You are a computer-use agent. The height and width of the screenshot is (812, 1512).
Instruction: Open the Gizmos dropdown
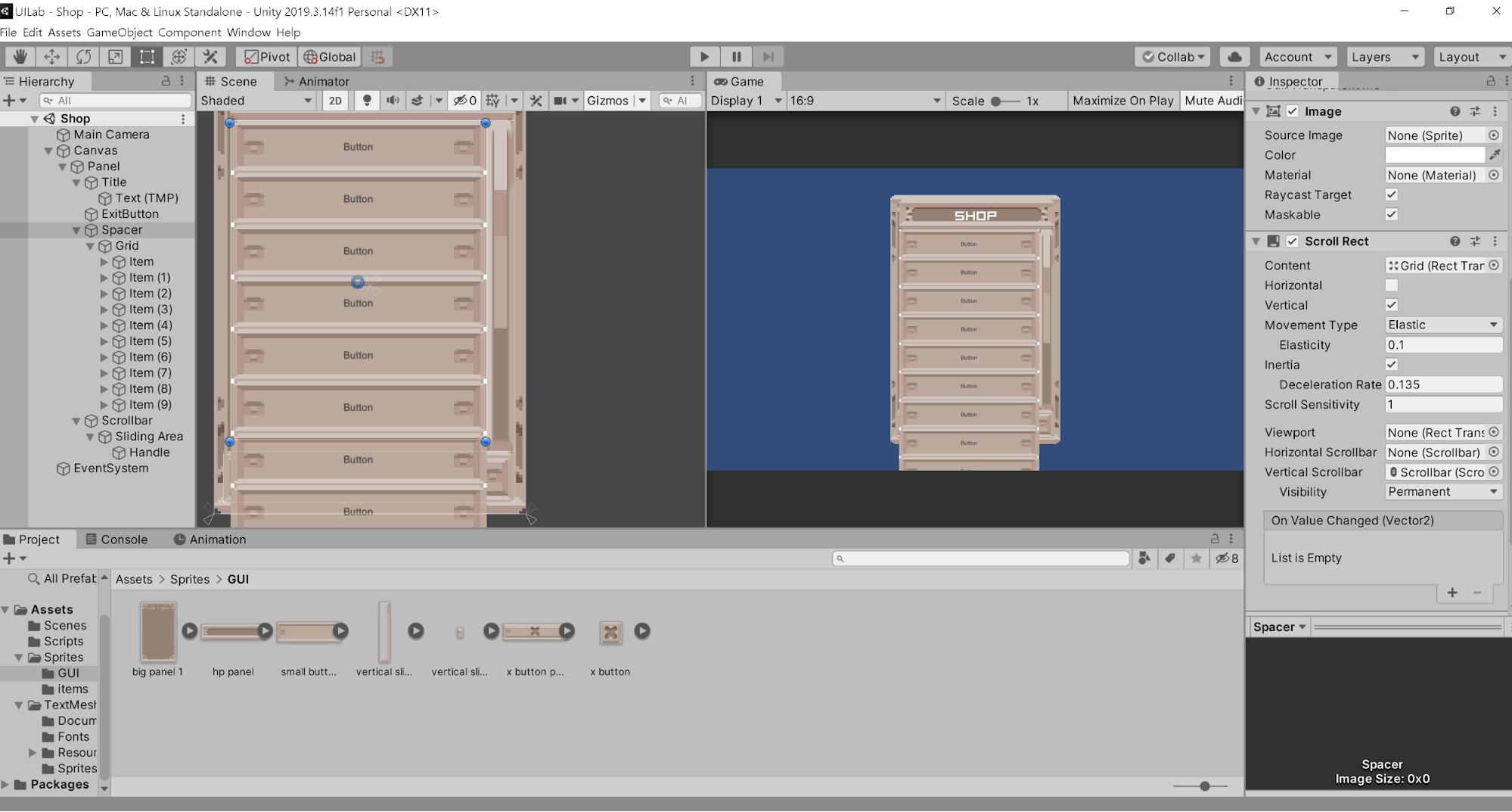[x=616, y=101]
